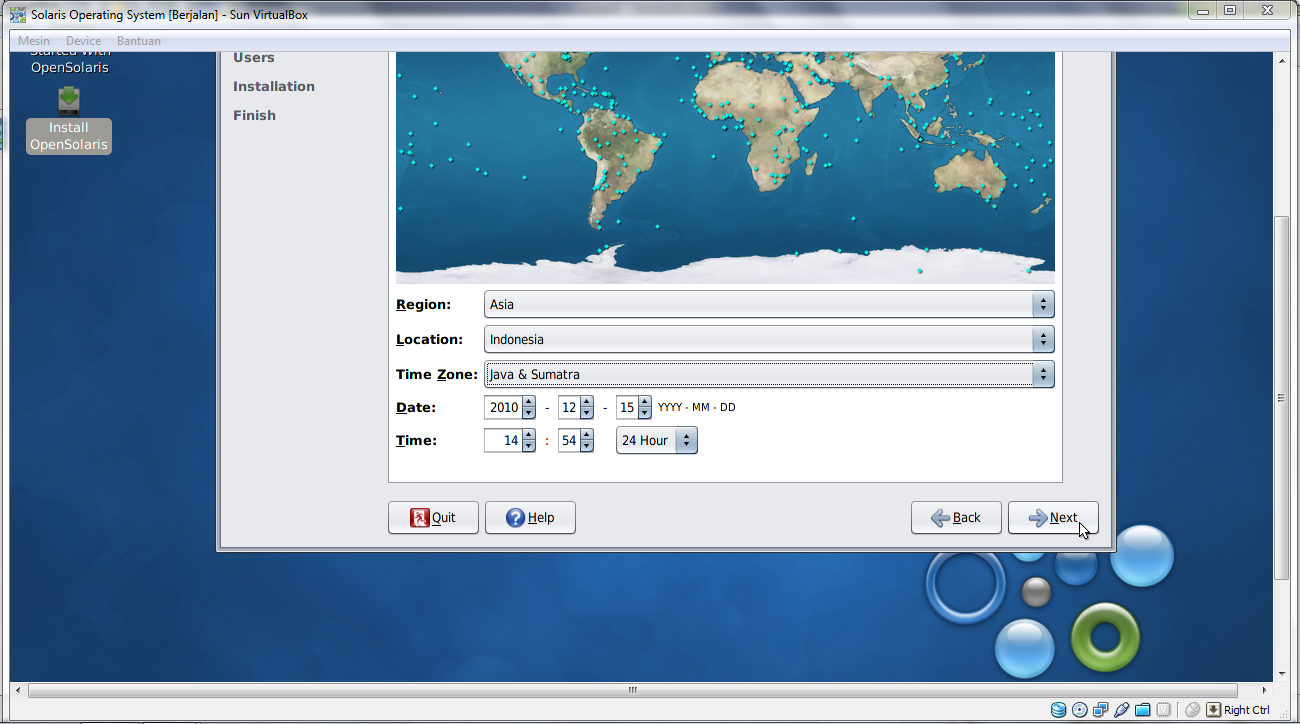This screenshot has width=1300, height=724.
Task: Click the vertical scrollbar thumb of VM window
Action: [x=1283, y=397]
